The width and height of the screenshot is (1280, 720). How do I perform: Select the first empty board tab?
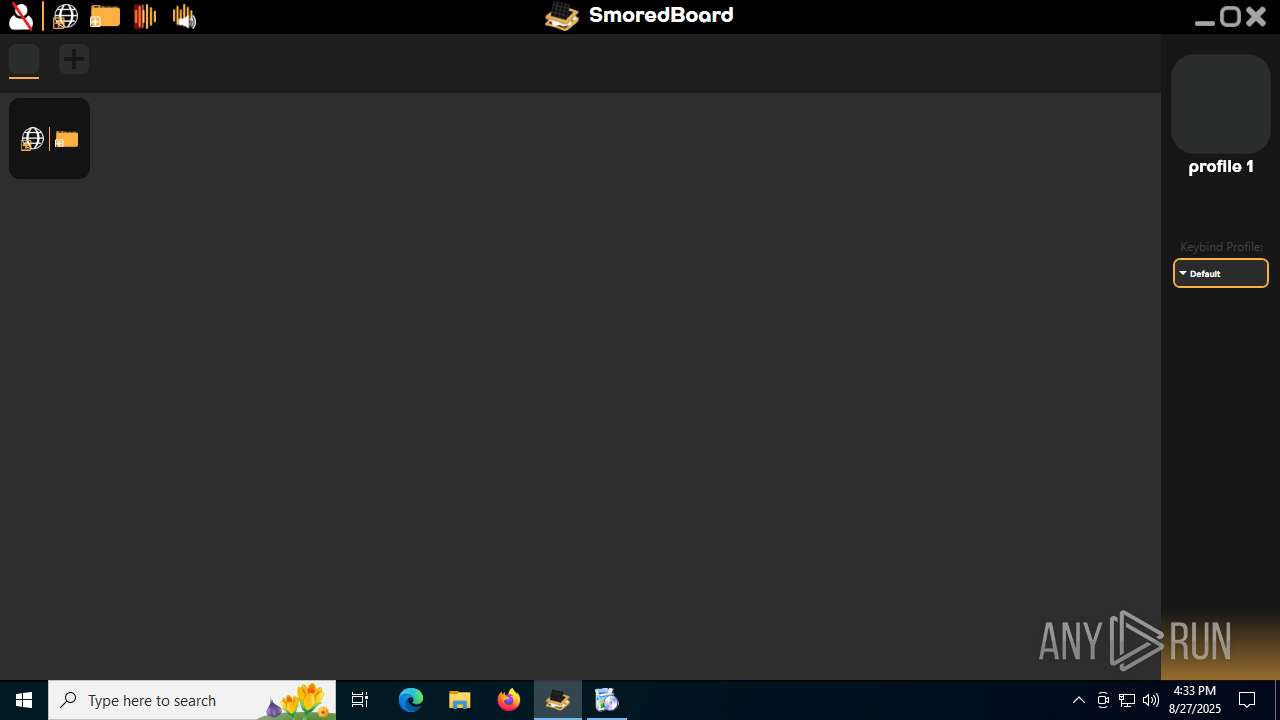tap(24, 60)
